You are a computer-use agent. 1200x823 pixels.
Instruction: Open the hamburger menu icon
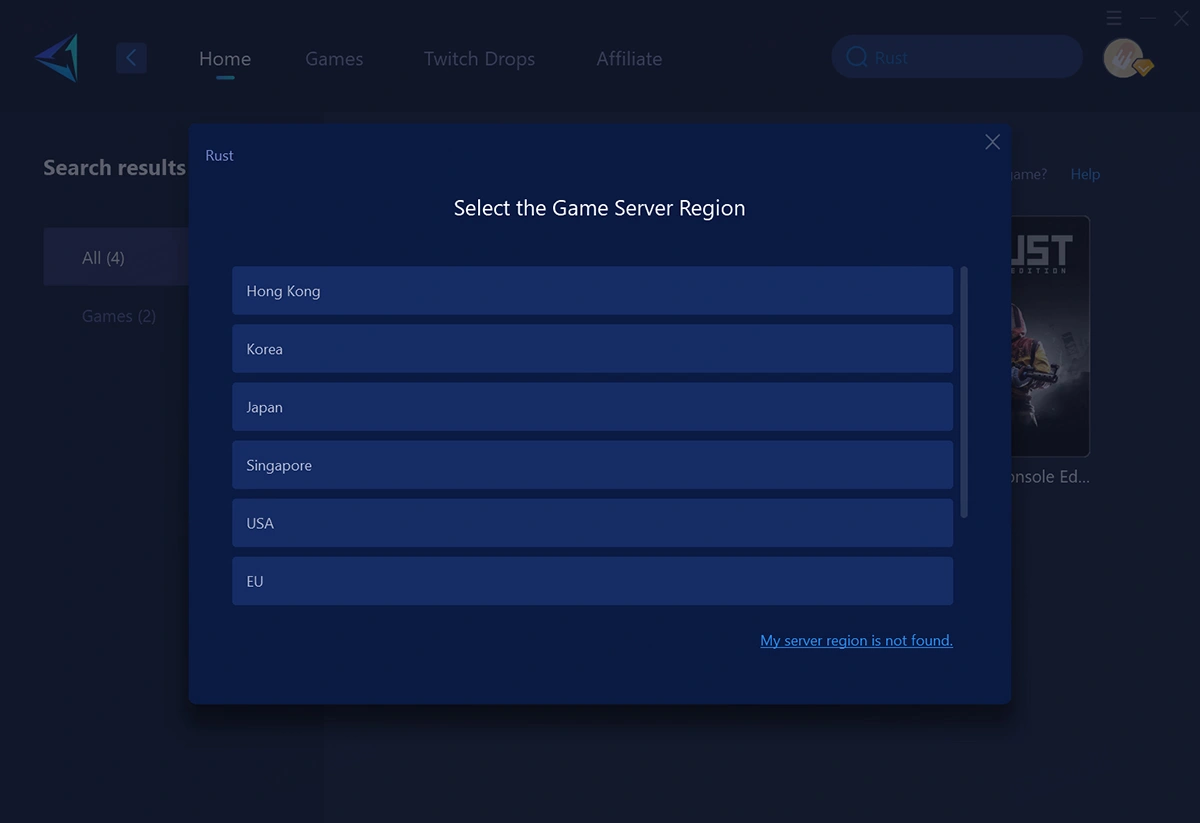point(1114,18)
